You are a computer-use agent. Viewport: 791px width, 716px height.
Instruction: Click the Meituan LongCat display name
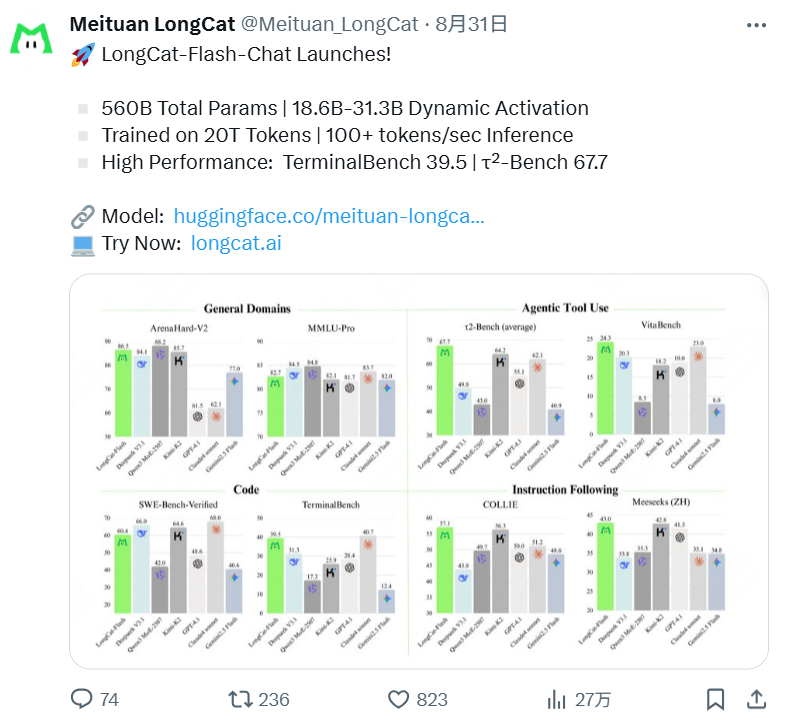pos(152,24)
